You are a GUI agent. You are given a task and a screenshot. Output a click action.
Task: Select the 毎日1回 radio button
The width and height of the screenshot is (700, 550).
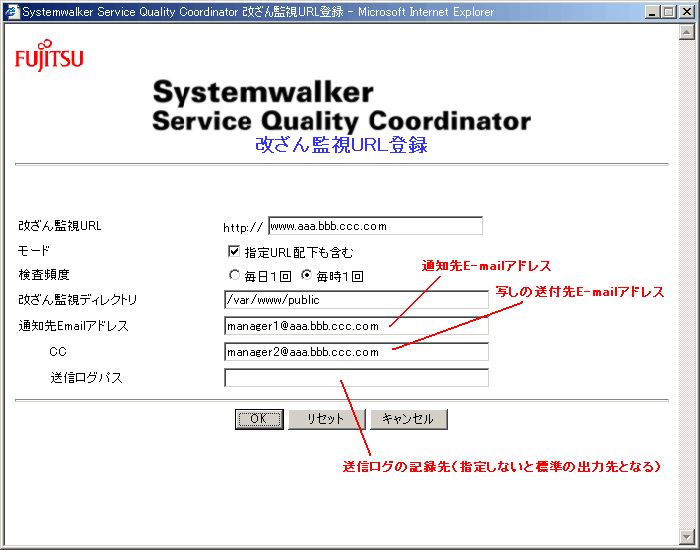[x=234, y=275]
